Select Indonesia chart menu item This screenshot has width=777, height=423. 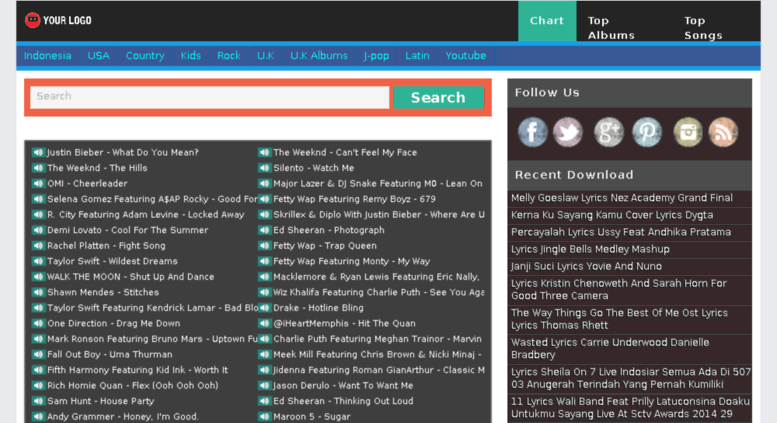tap(48, 55)
